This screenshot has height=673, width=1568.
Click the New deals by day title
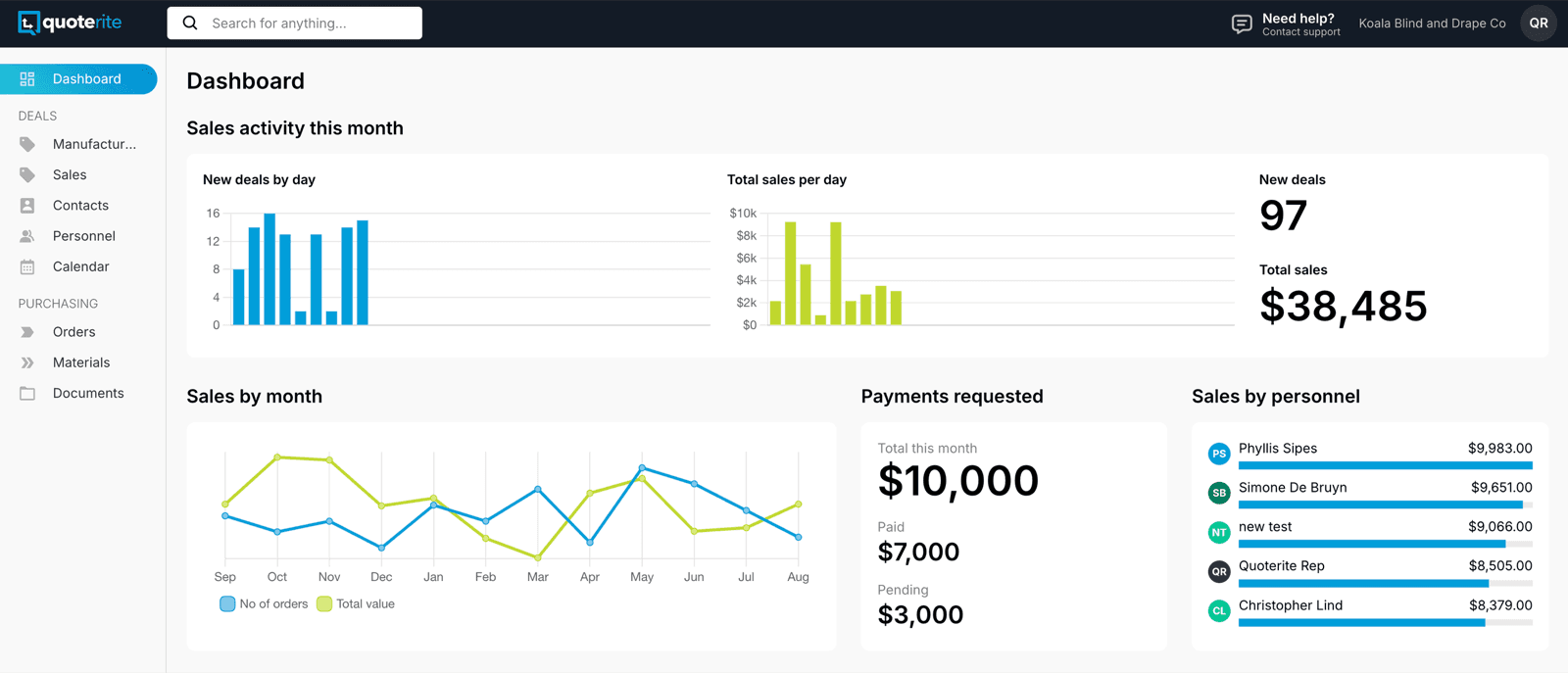point(259,180)
